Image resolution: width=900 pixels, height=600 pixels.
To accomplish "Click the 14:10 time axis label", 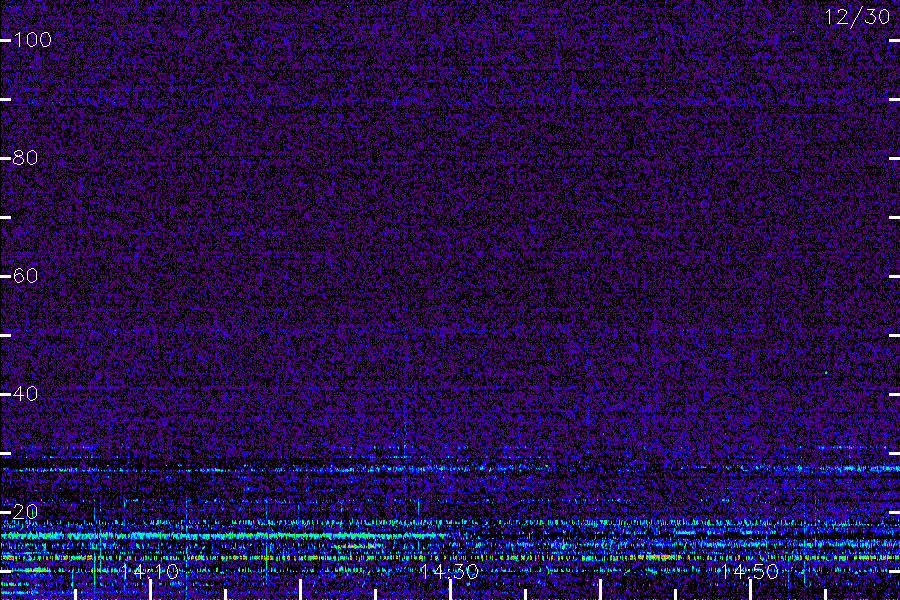I will (x=150, y=571).
